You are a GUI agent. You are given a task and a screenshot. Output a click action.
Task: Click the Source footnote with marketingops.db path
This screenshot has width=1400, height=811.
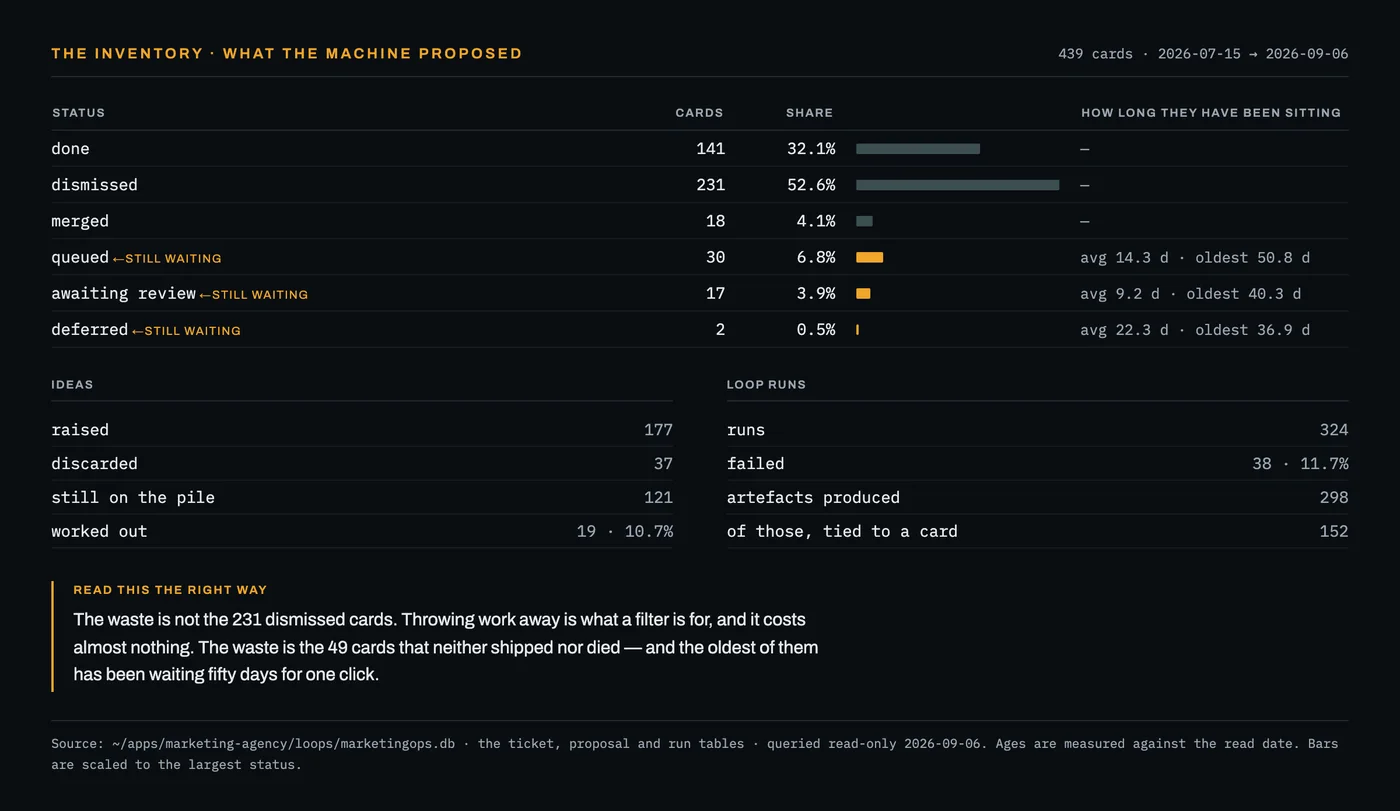695,754
